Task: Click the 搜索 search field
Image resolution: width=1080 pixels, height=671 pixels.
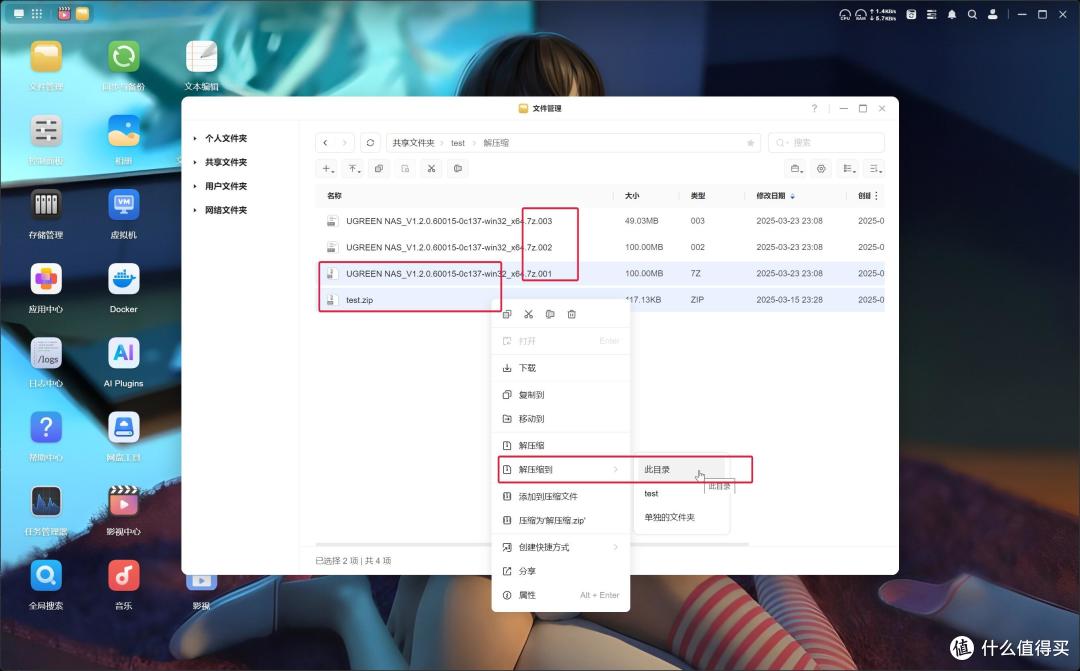Action: pos(826,143)
